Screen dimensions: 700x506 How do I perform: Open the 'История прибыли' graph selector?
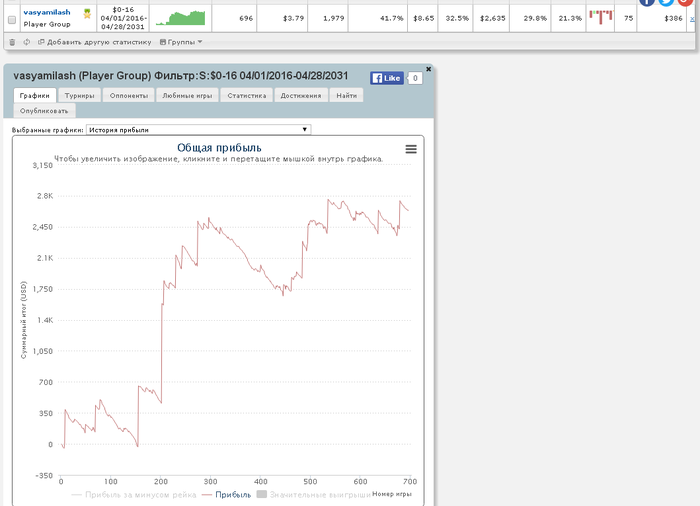pos(199,130)
